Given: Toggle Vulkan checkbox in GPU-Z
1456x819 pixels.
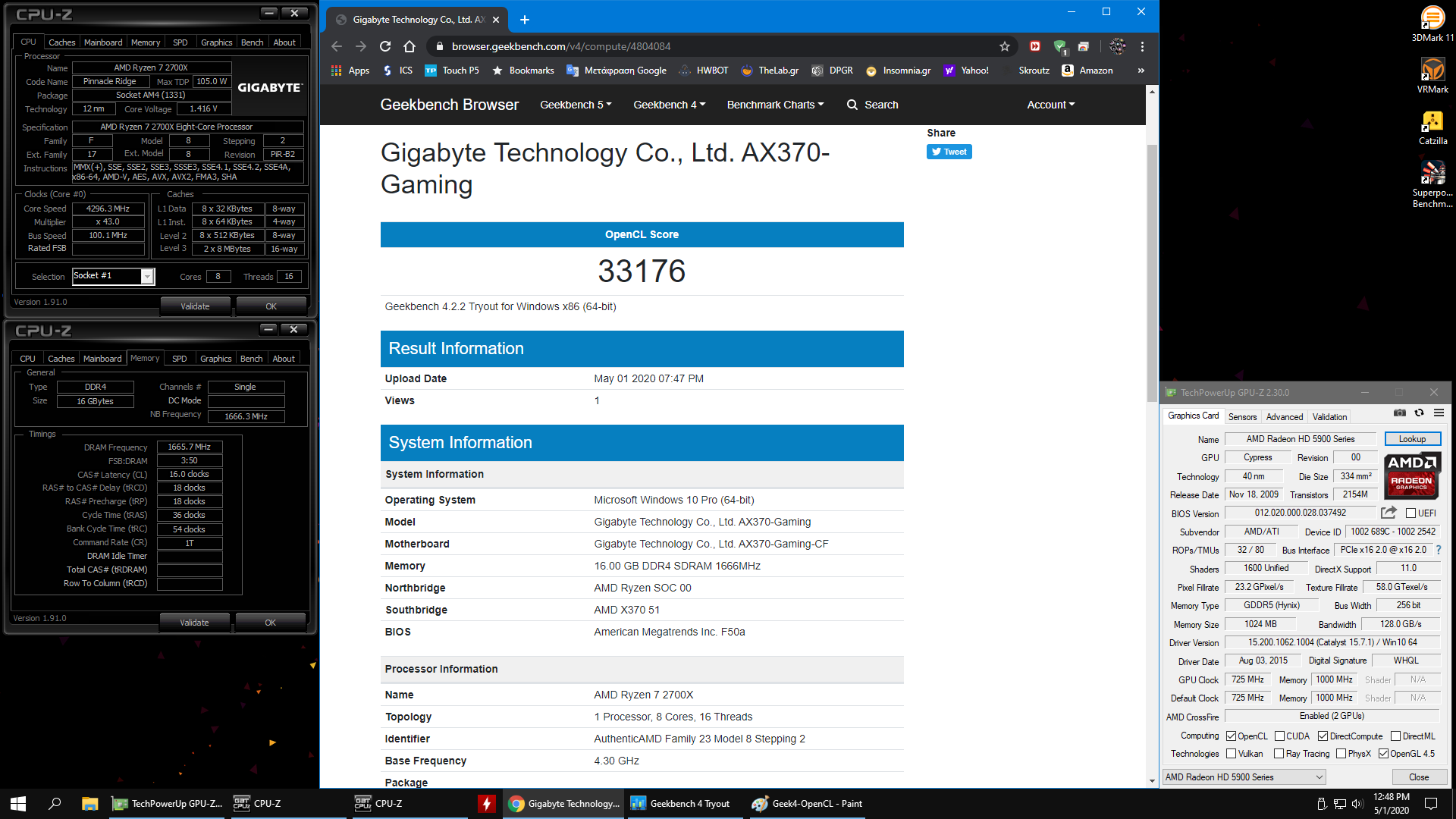Looking at the screenshot, I should (x=1232, y=754).
